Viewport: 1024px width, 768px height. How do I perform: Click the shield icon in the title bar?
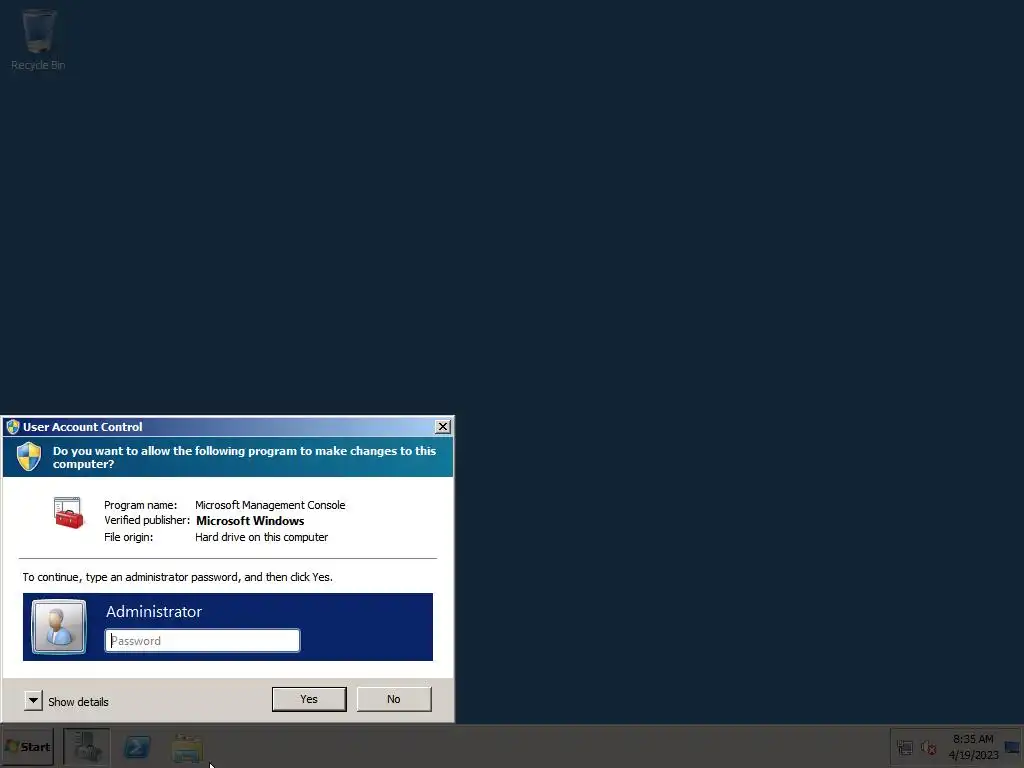(x=12, y=427)
